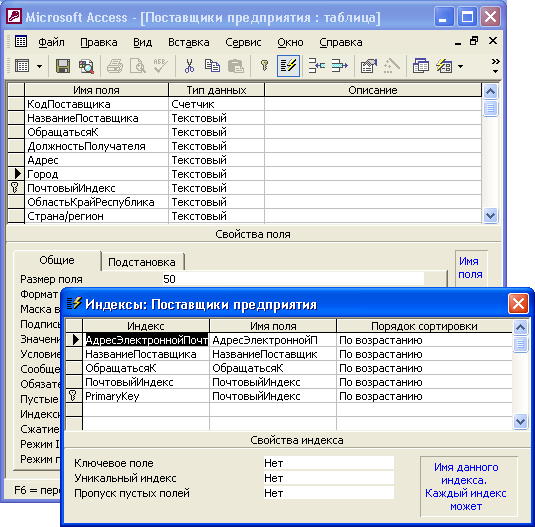Click the Cut scissors icon
This screenshot has width=535, height=527.
click(x=189, y=66)
